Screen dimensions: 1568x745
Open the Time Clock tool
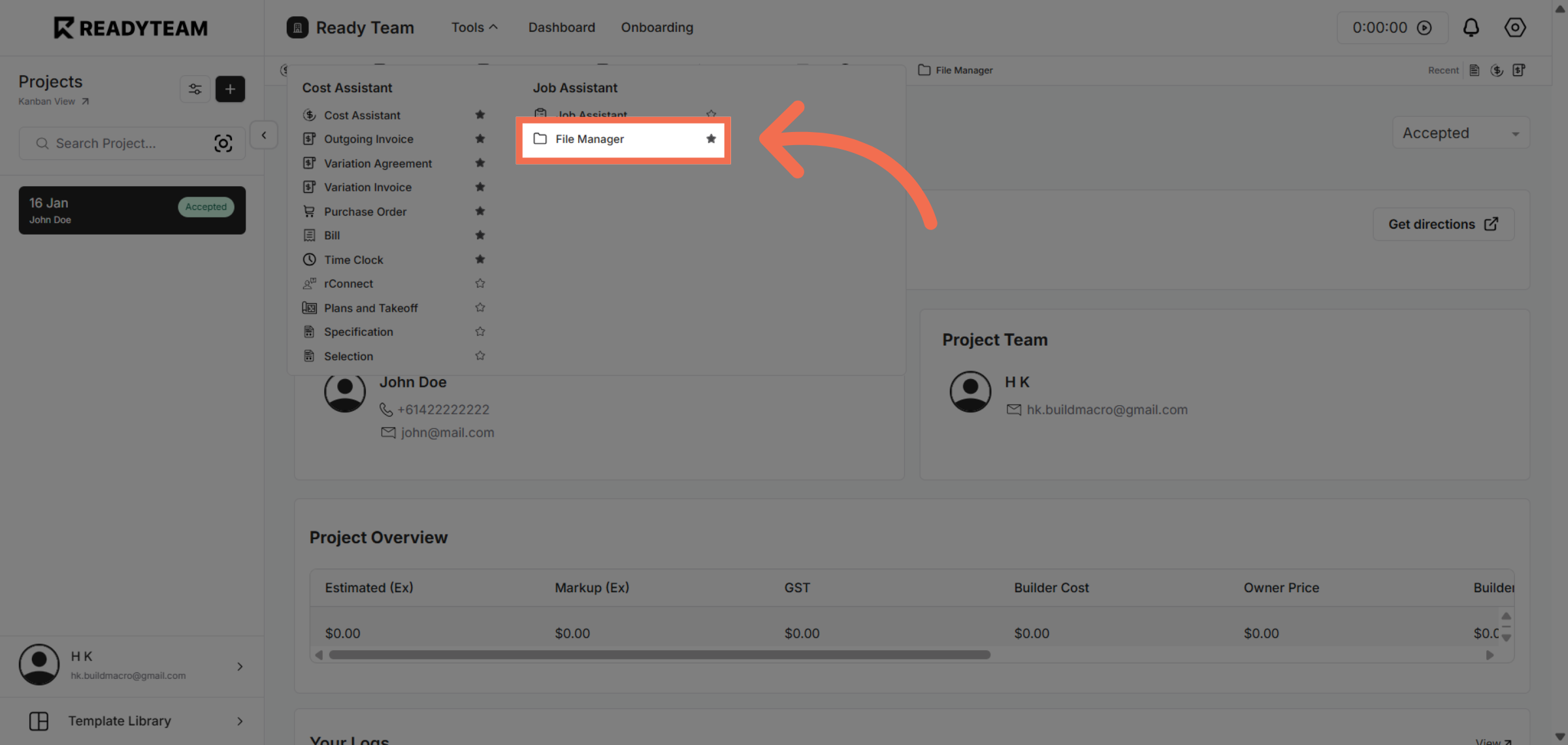click(x=353, y=259)
